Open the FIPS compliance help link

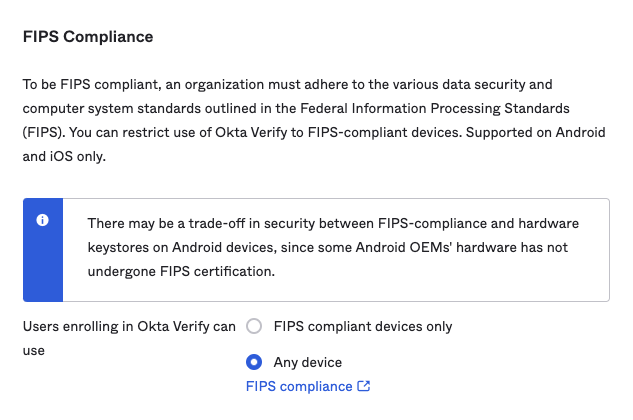click(x=299, y=386)
